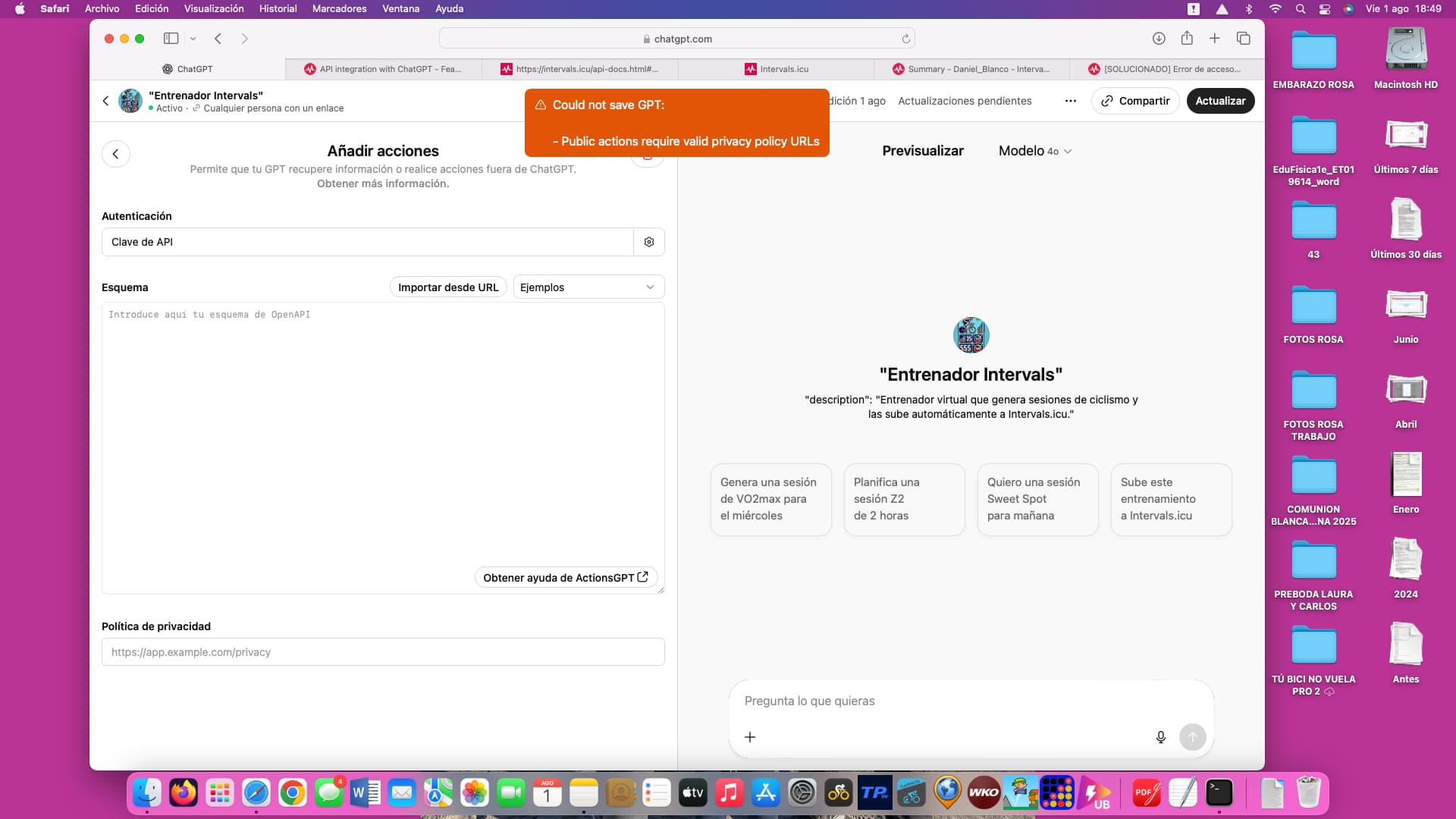
Task: Open the Historial menu
Action: [x=278, y=8]
